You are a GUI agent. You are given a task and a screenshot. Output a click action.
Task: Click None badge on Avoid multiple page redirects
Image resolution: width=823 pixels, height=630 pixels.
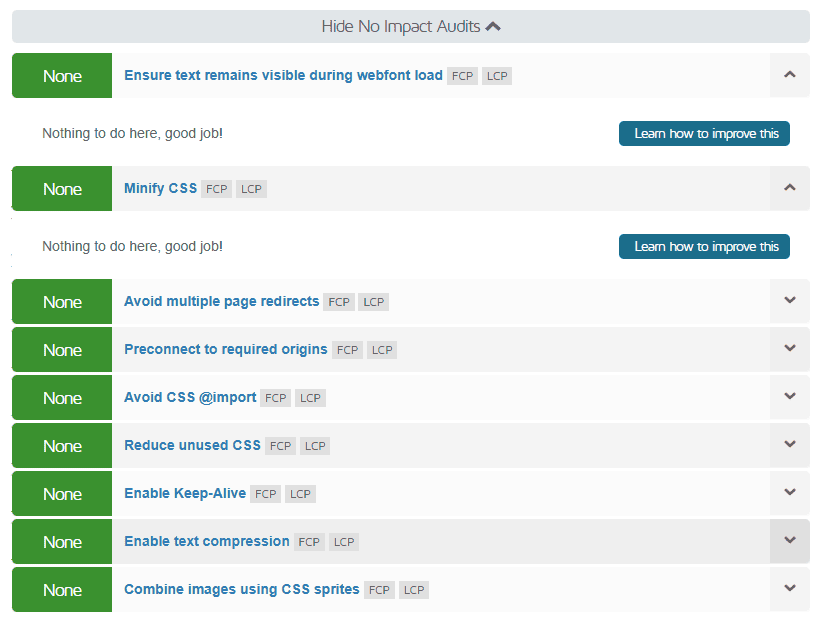click(x=62, y=301)
